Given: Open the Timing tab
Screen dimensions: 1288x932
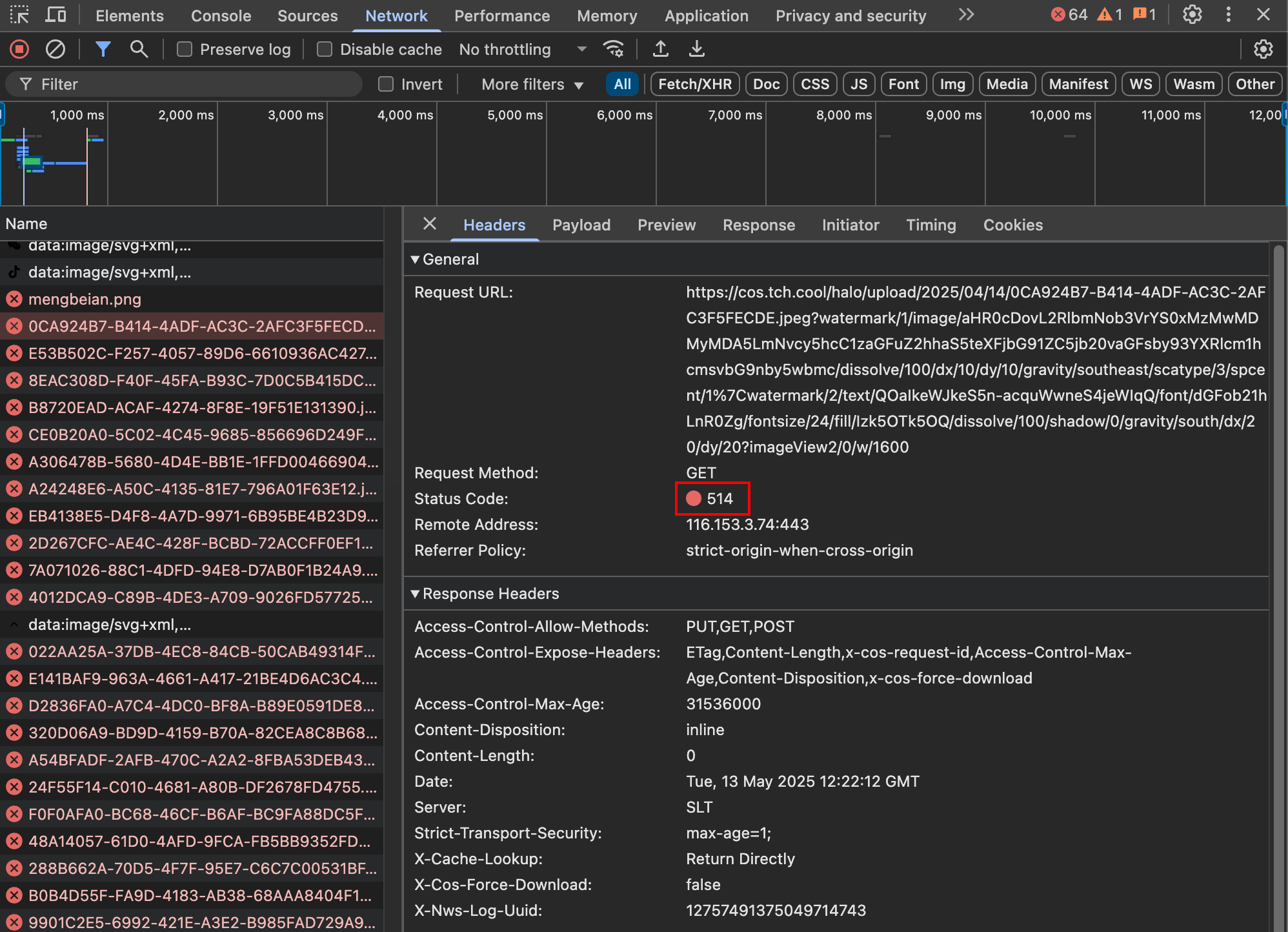Looking at the screenshot, I should point(931,225).
